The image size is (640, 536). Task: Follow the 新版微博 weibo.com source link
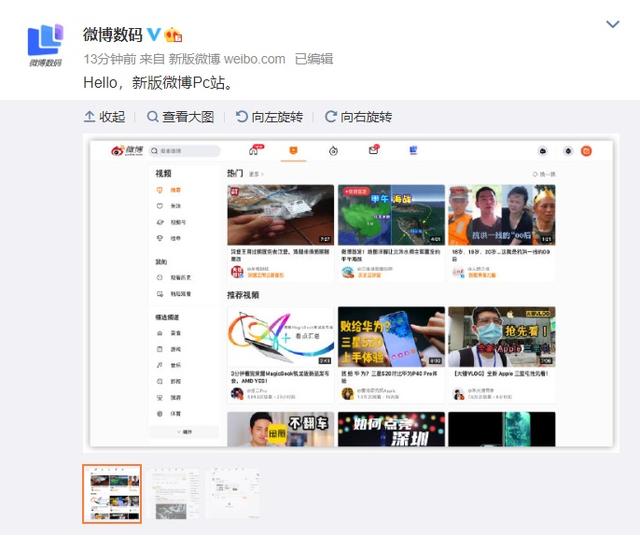226,59
